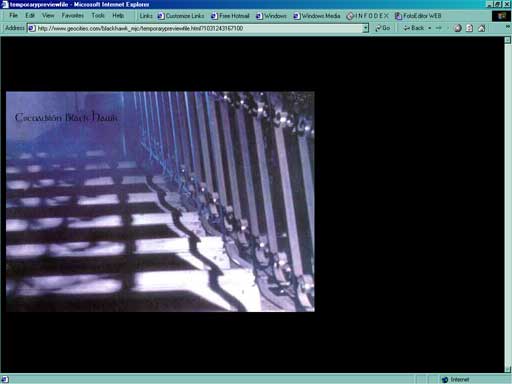Expand the Back button history dropdown
The width and height of the screenshot is (512, 384).
point(430,28)
